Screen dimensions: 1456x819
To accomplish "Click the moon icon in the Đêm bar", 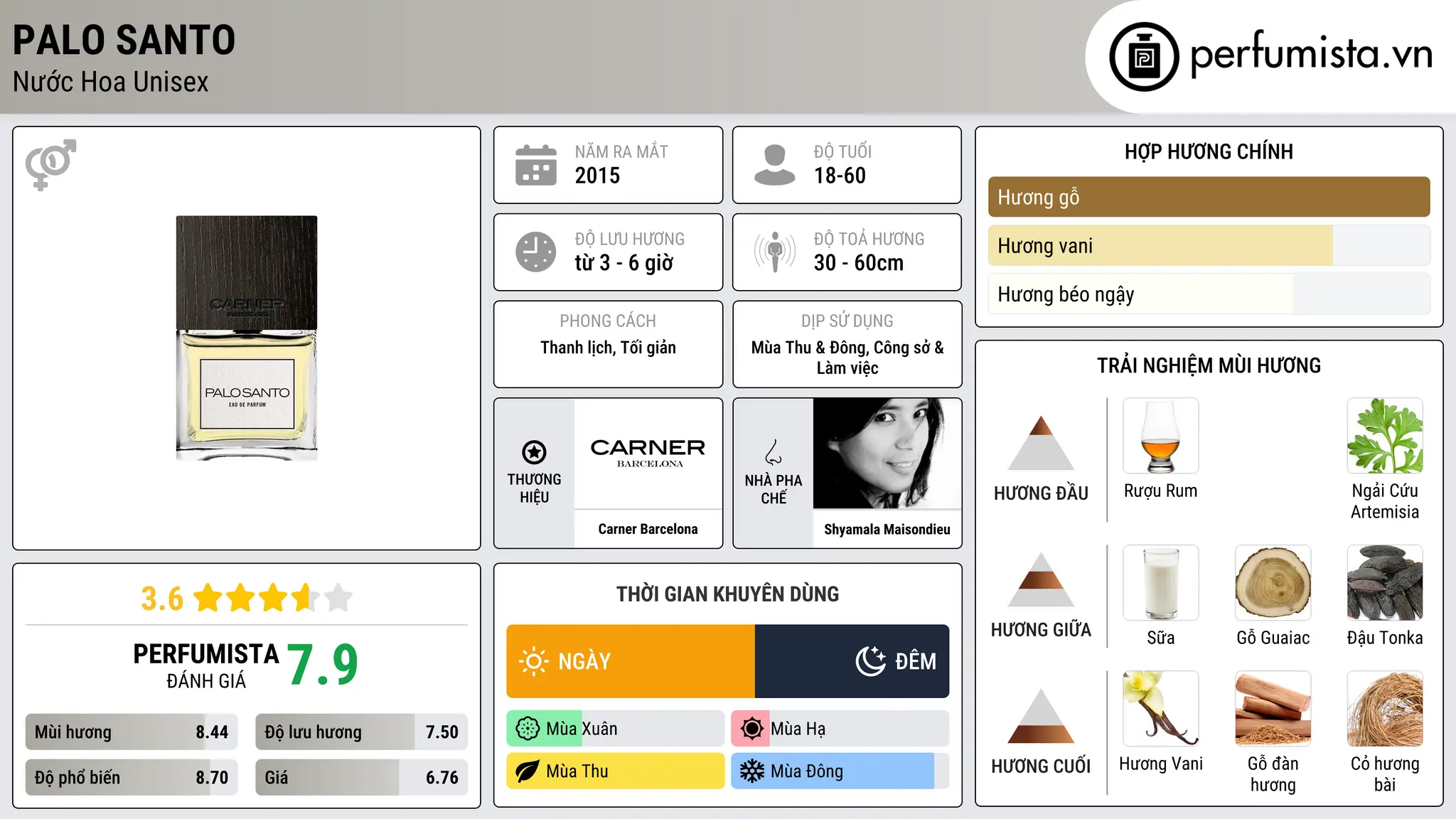I will point(870,661).
